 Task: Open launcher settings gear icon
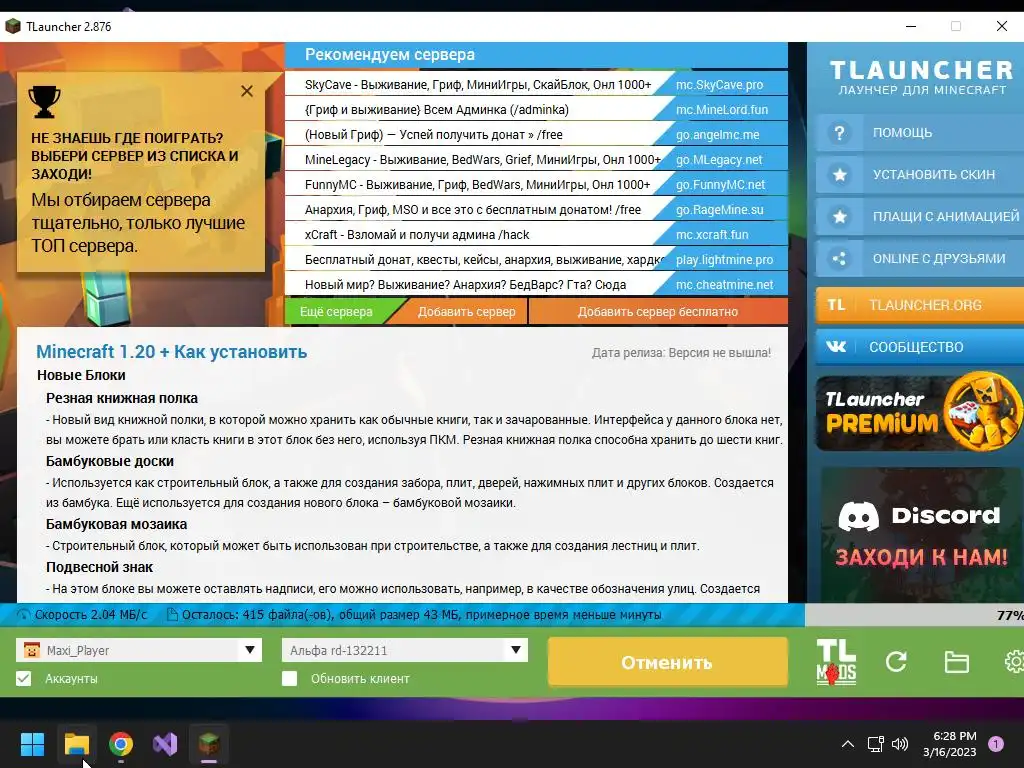click(1014, 662)
